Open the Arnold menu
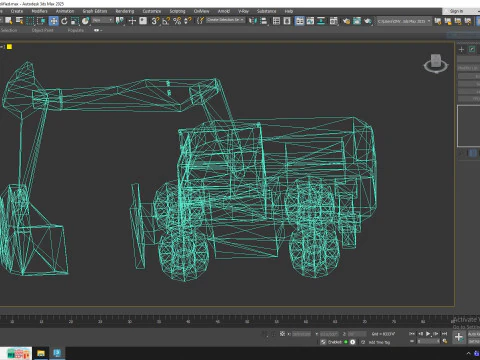The height and width of the screenshot is (360, 480). [x=224, y=11]
